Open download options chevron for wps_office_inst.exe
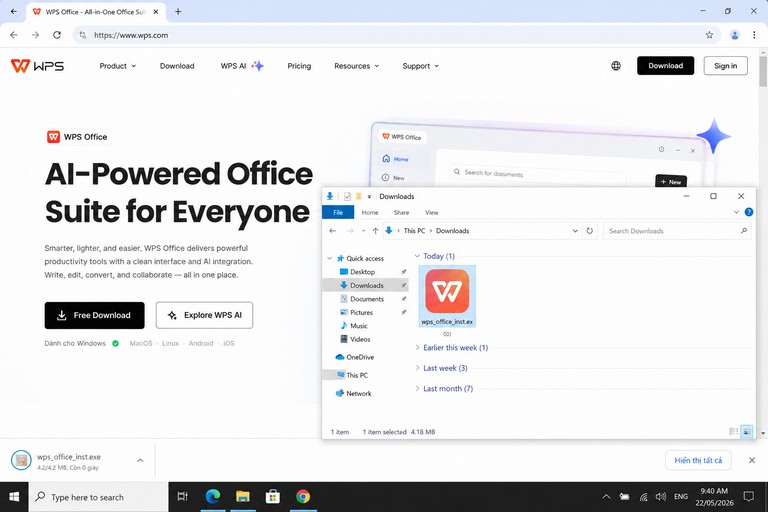768x512 pixels. pos(140,460)
